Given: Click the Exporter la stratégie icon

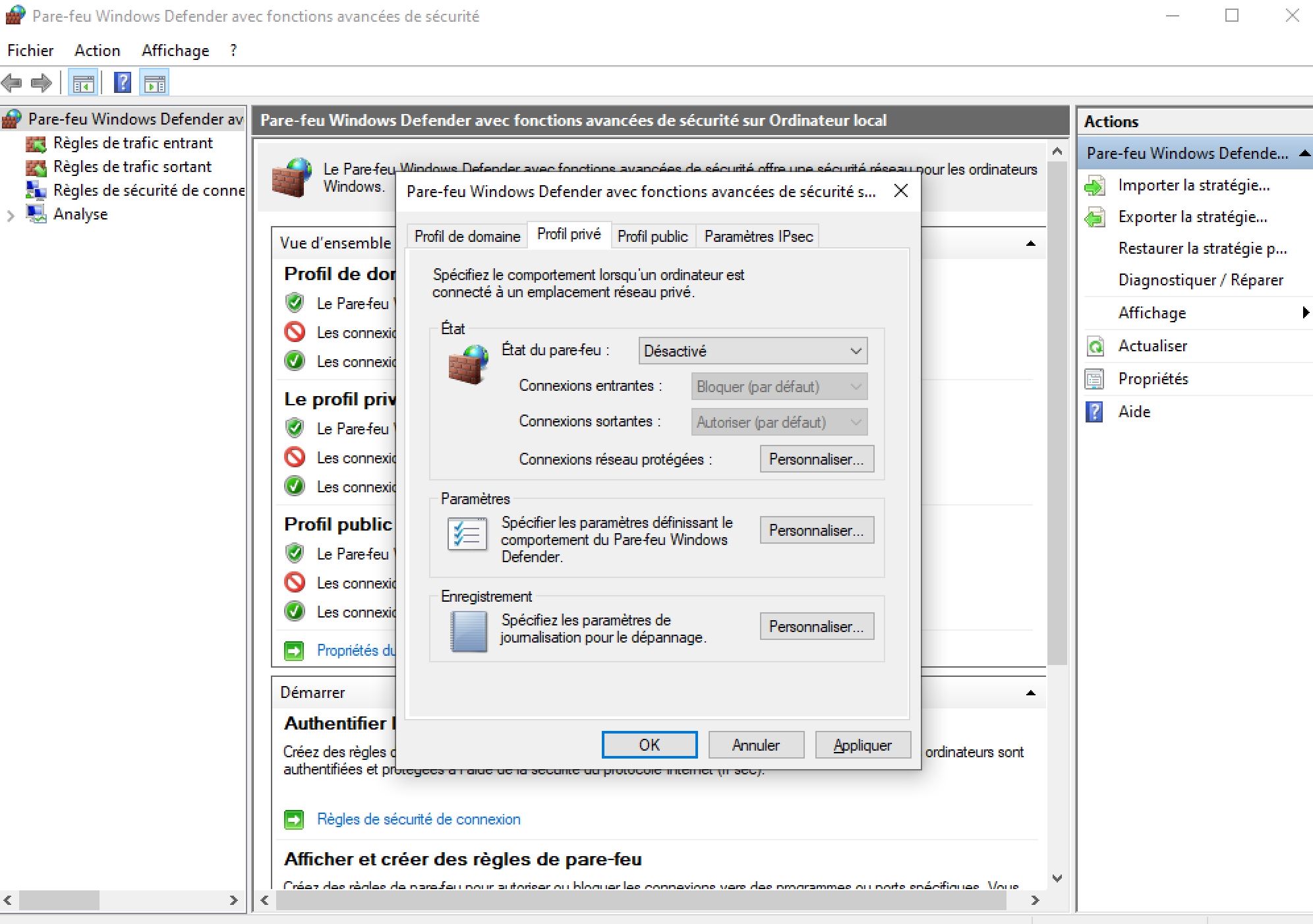Looking at the screenshot, I should point(1095,217).
